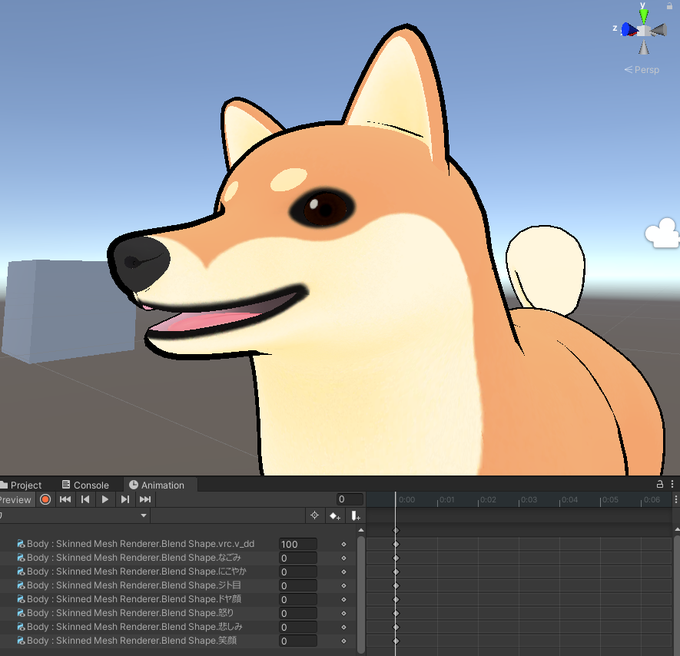Open key options diamond for ジト目
The width and height of the screenshot is (680, 656).
(343, 586)
